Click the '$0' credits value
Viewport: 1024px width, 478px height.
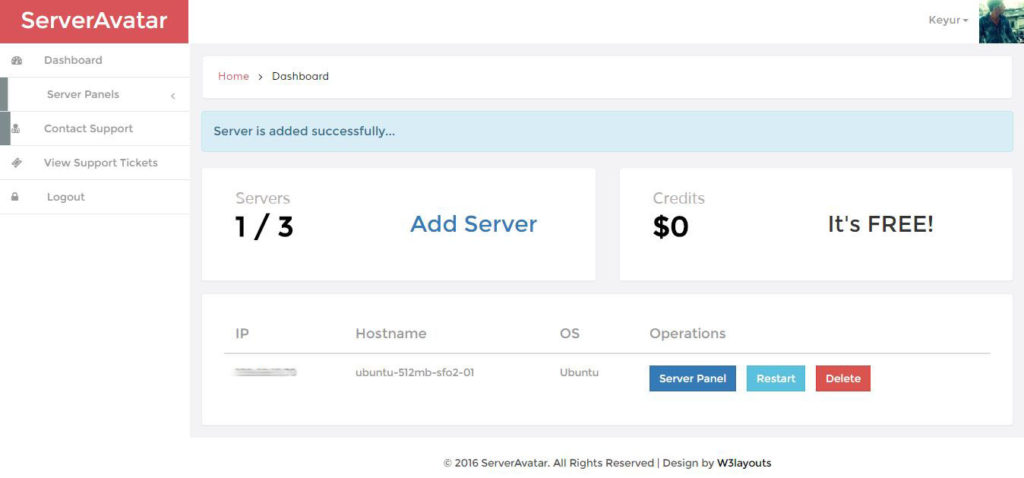coord(671,227)
